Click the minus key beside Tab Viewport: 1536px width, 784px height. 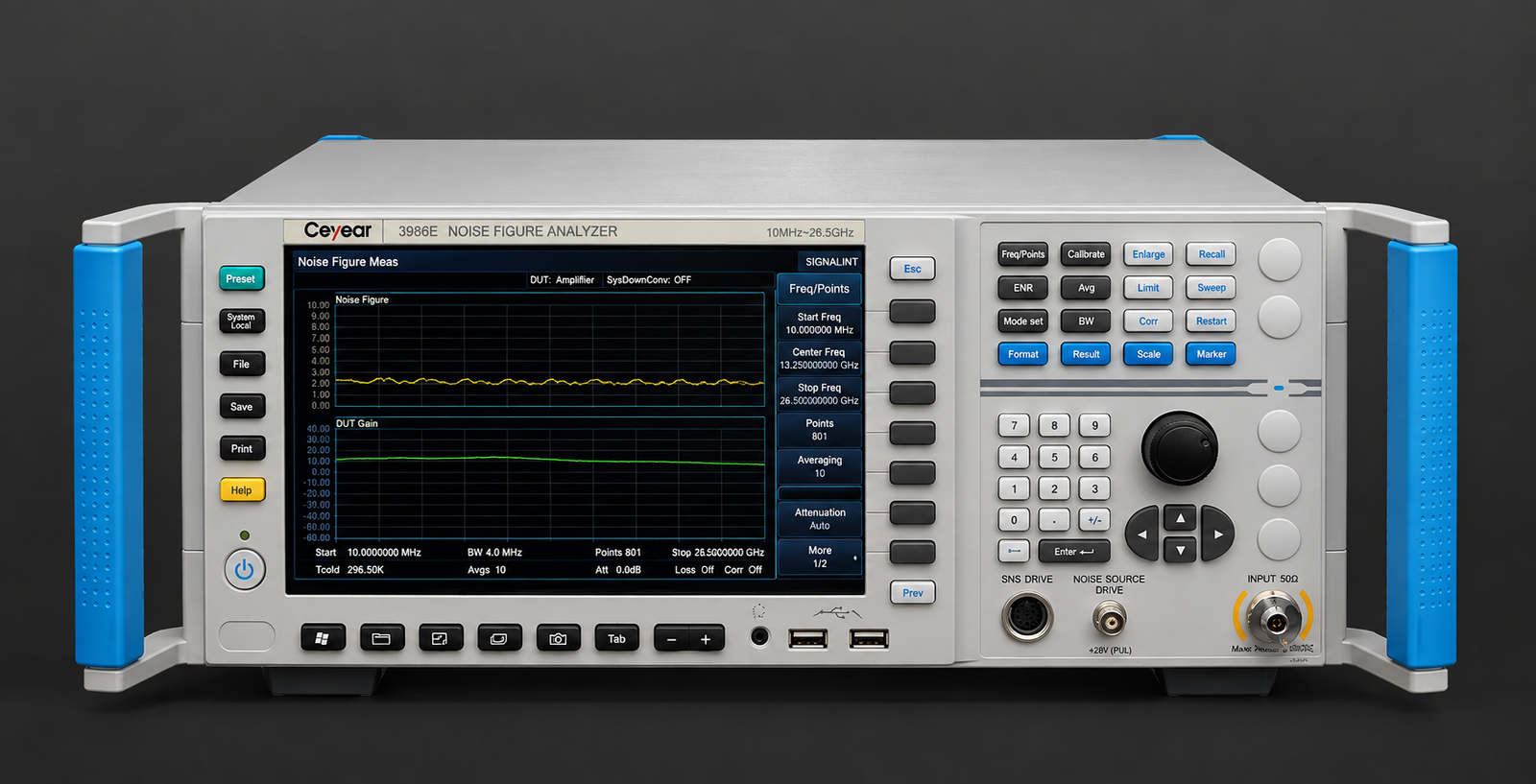tap(672, 639)
